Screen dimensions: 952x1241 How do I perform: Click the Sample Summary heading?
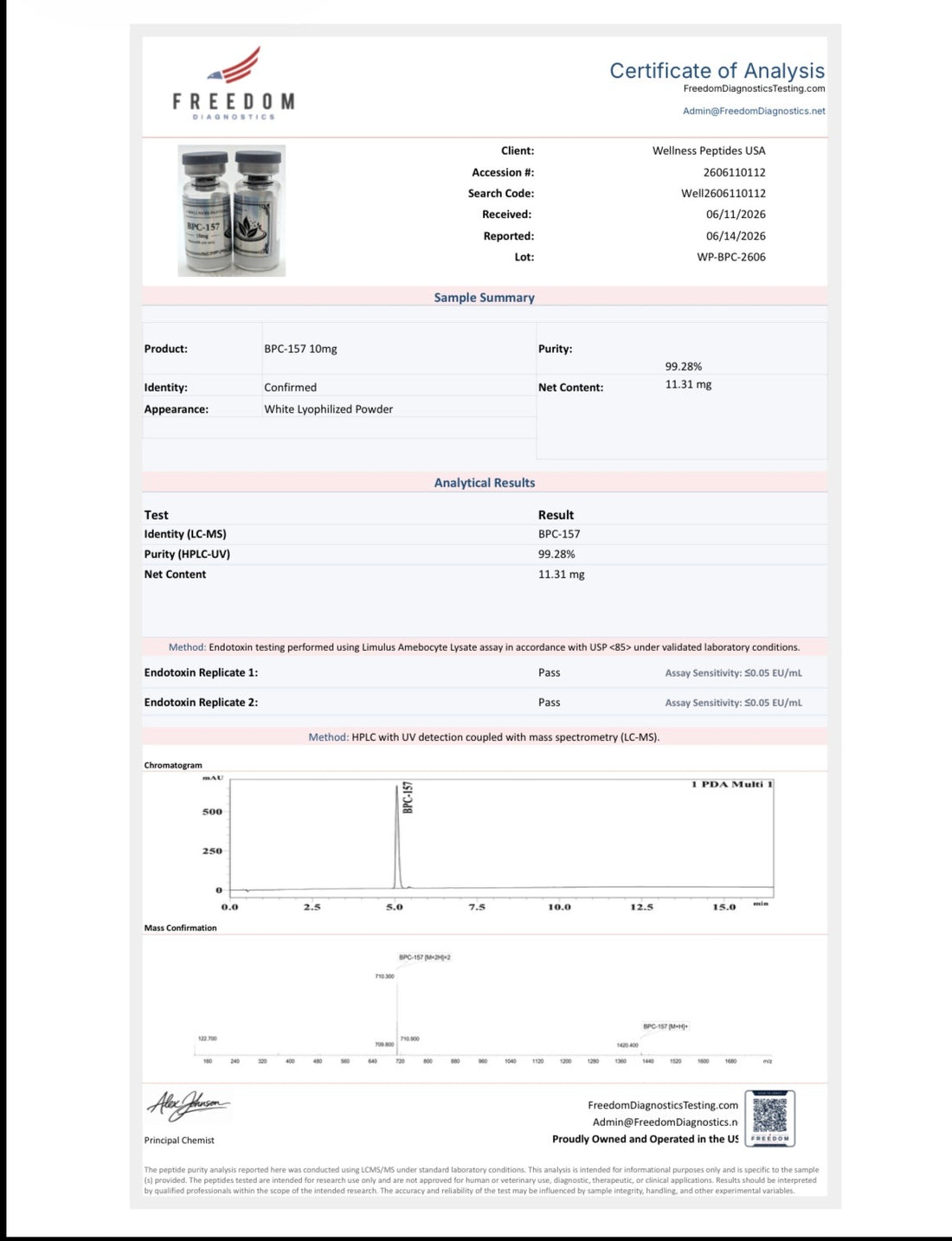click(484, 297)
